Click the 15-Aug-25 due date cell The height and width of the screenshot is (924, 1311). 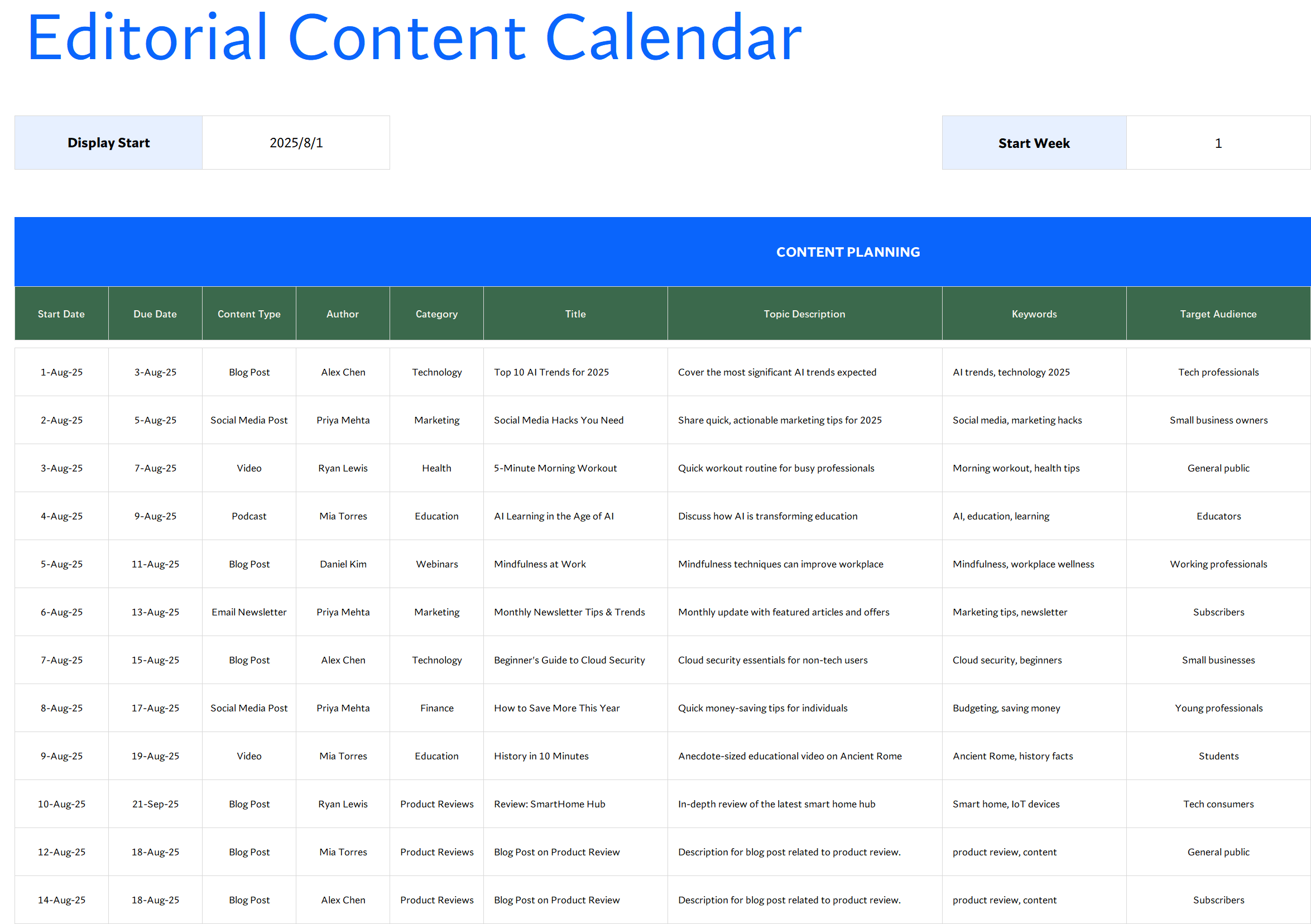[x=155, y=660]
